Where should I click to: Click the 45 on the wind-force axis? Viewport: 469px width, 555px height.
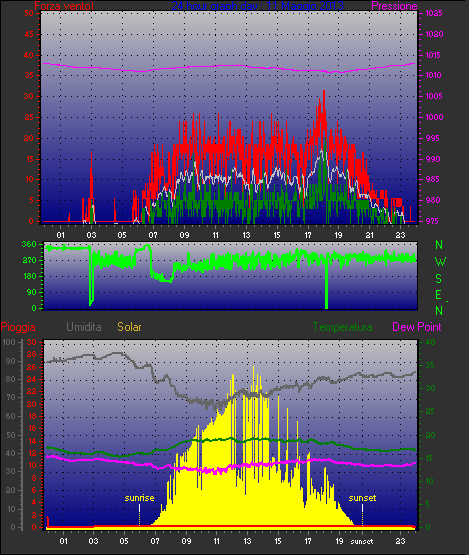coord(29,34)
